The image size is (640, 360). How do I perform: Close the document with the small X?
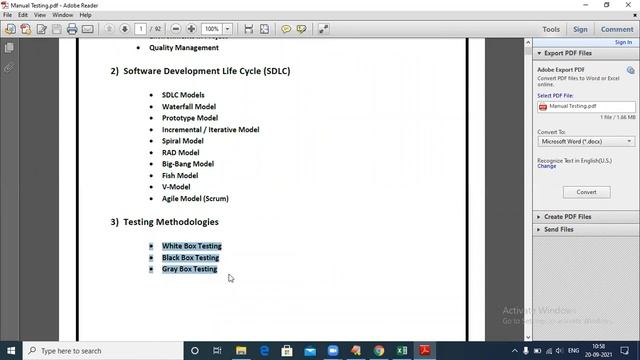(635, 15)
